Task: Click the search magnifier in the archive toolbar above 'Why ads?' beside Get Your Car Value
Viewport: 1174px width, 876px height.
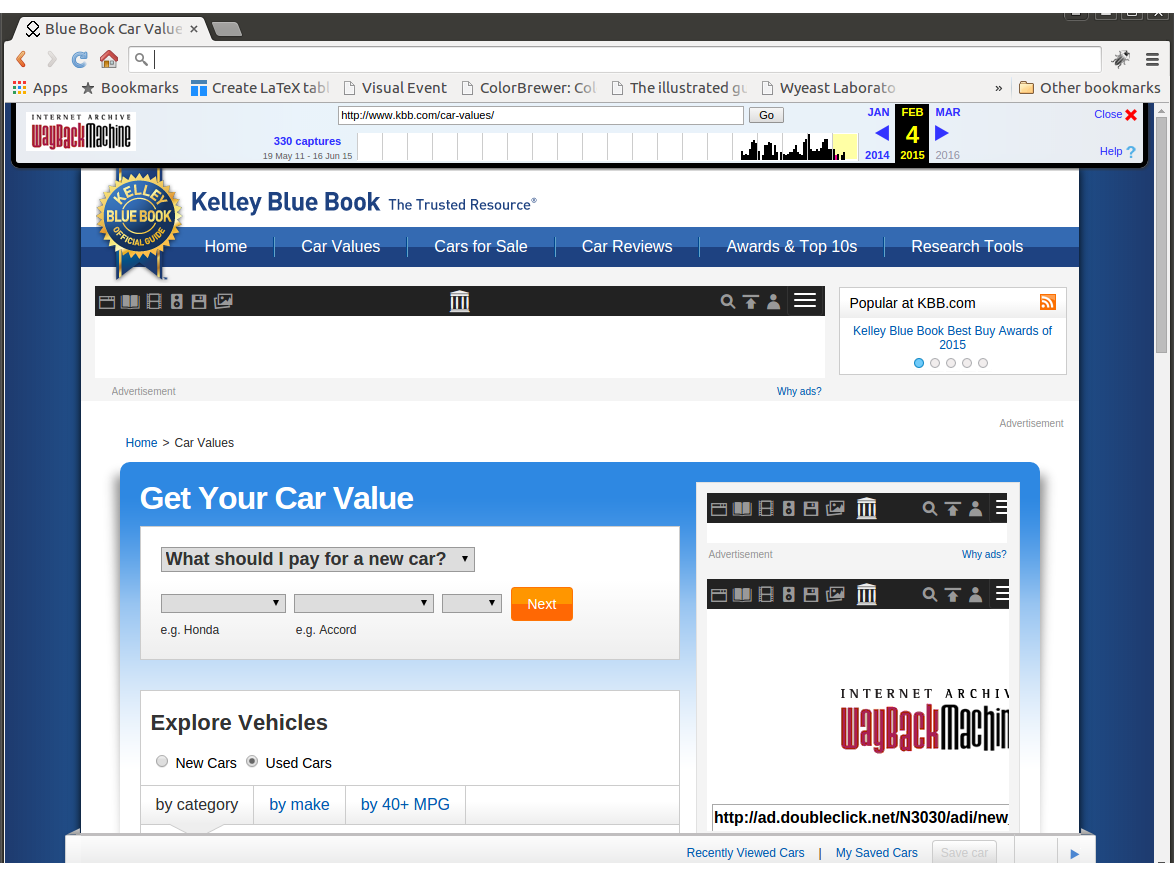Action: [930, 509]
